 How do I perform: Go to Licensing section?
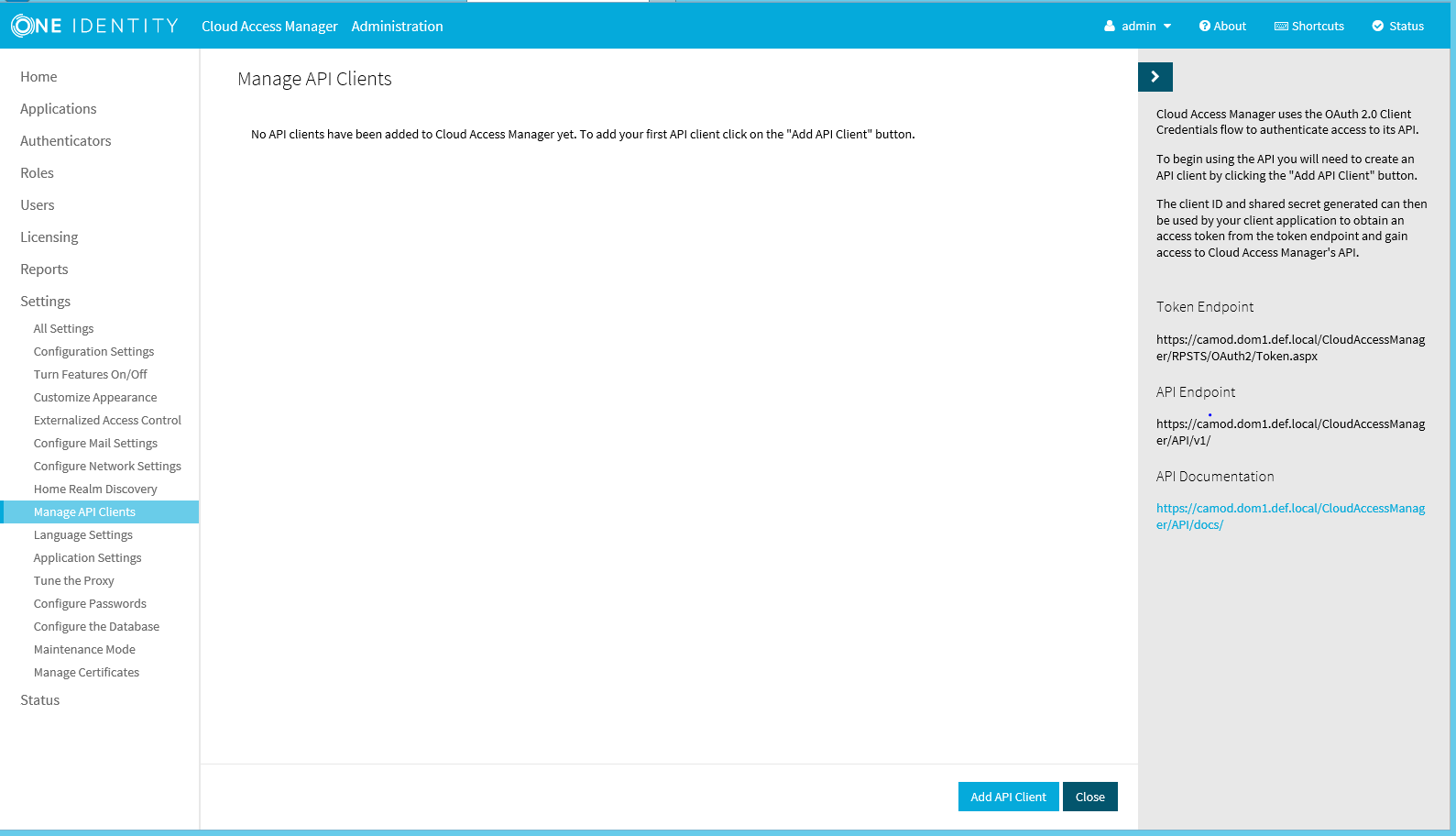point(49,237)
